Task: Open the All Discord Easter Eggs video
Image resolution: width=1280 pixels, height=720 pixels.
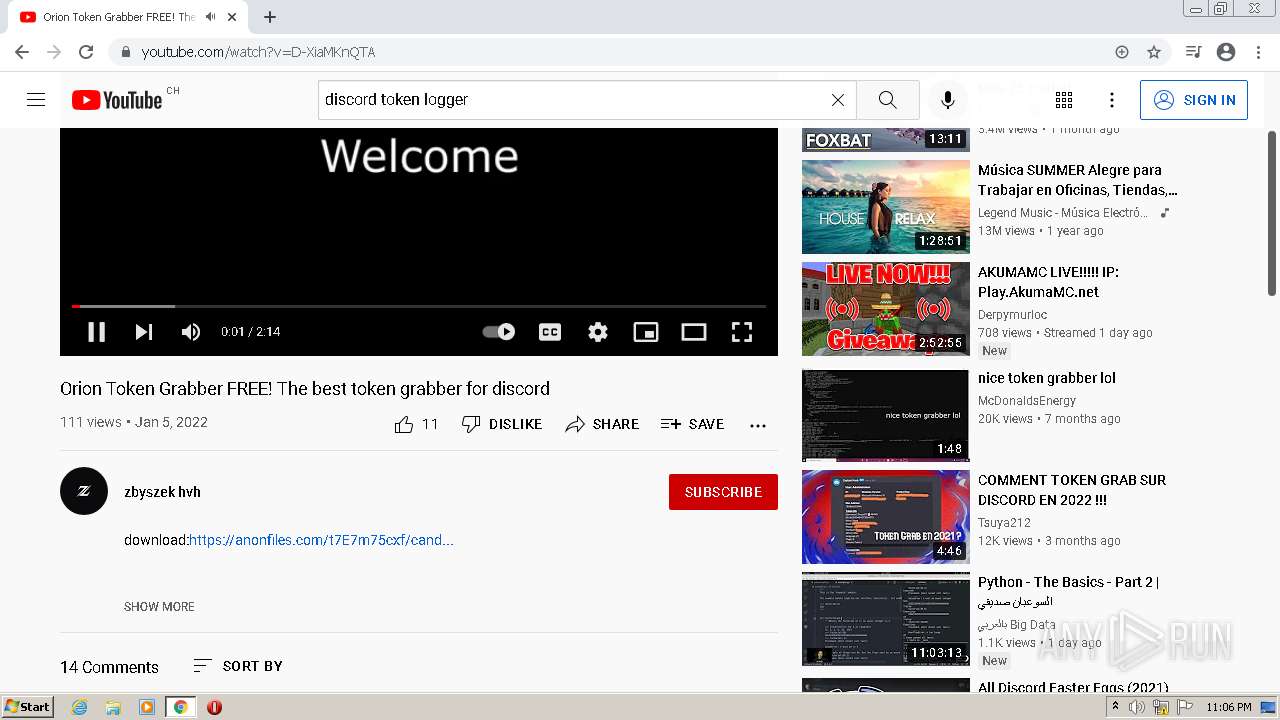Action: [x=1073, y=687]
